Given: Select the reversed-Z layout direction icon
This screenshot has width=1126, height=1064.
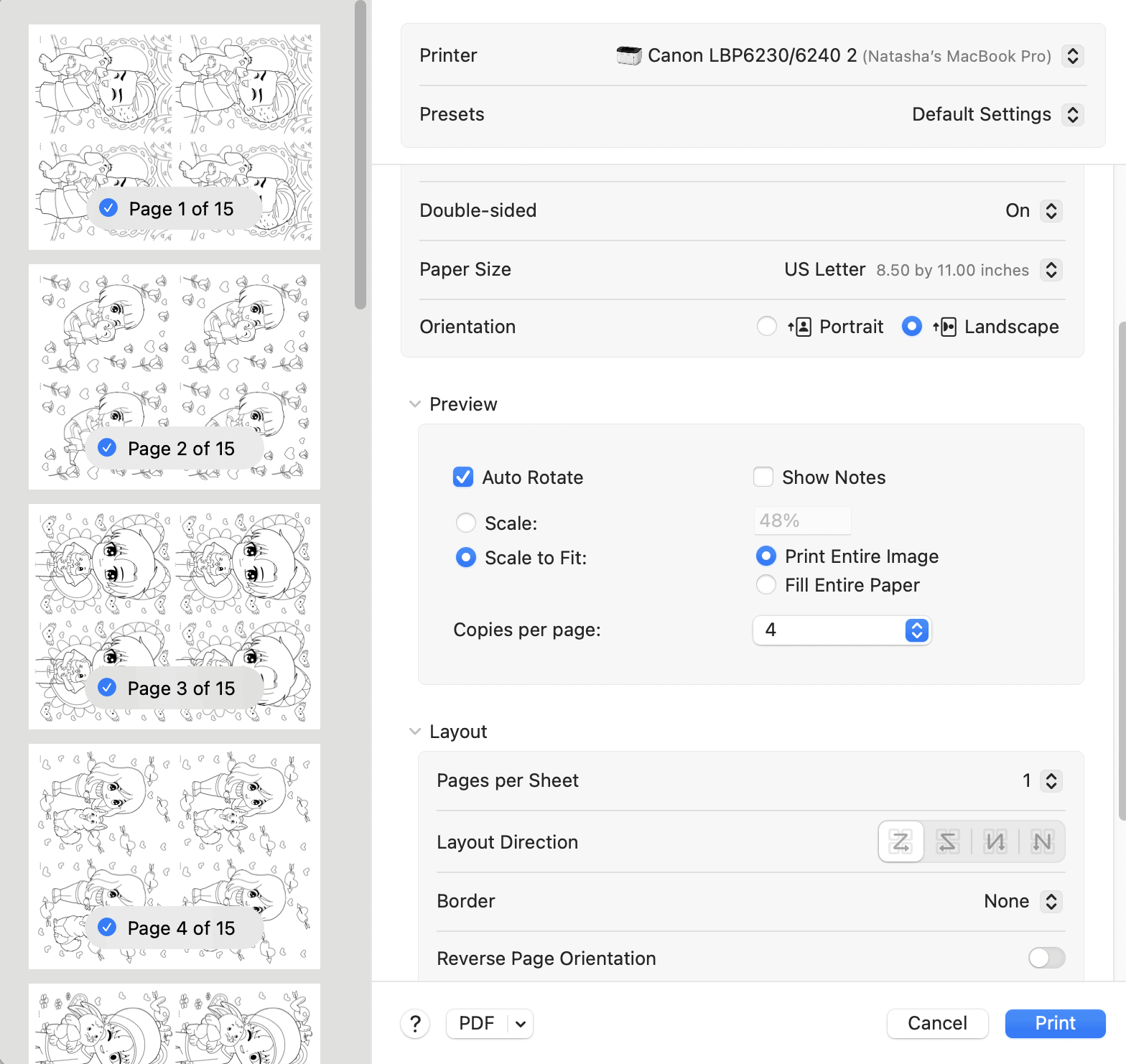Looking at the screenshot, I should (x=948, y=841).
